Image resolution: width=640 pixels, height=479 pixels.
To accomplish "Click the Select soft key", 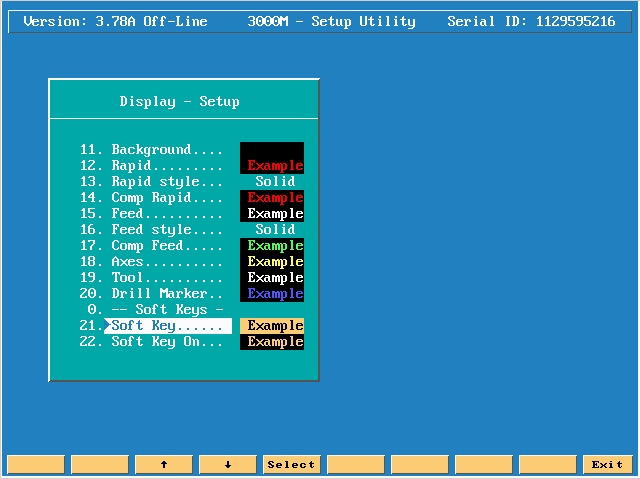I will [291, 464].
